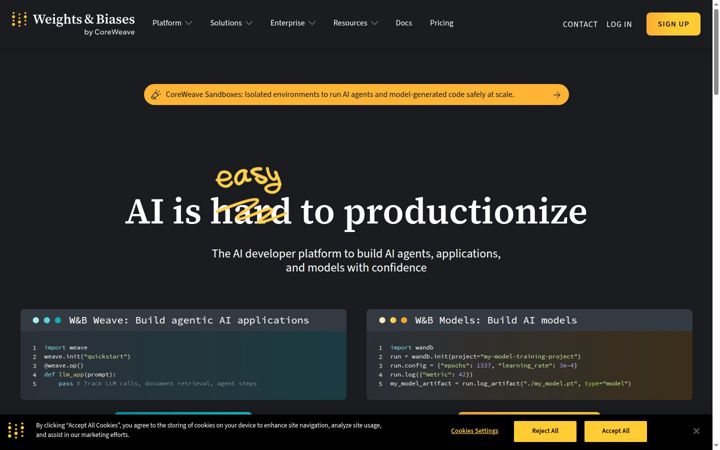Expand the Solutions chevron arrow

(249, 23)
